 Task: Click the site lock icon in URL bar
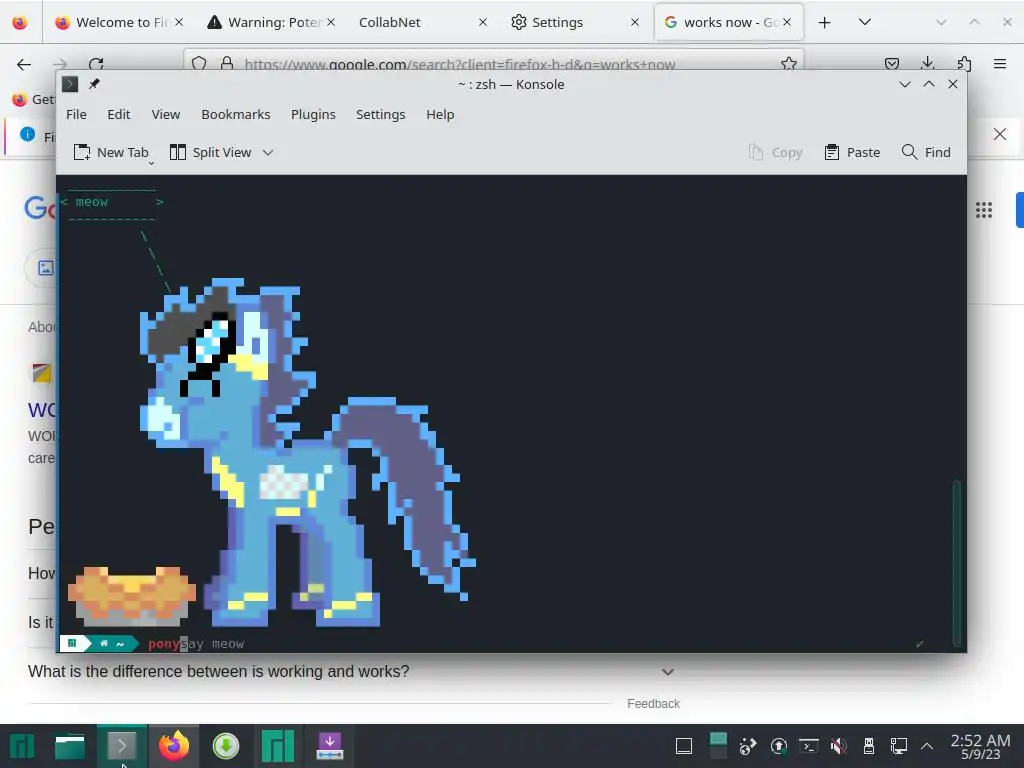pyautogui.click(x=227, y=63)
